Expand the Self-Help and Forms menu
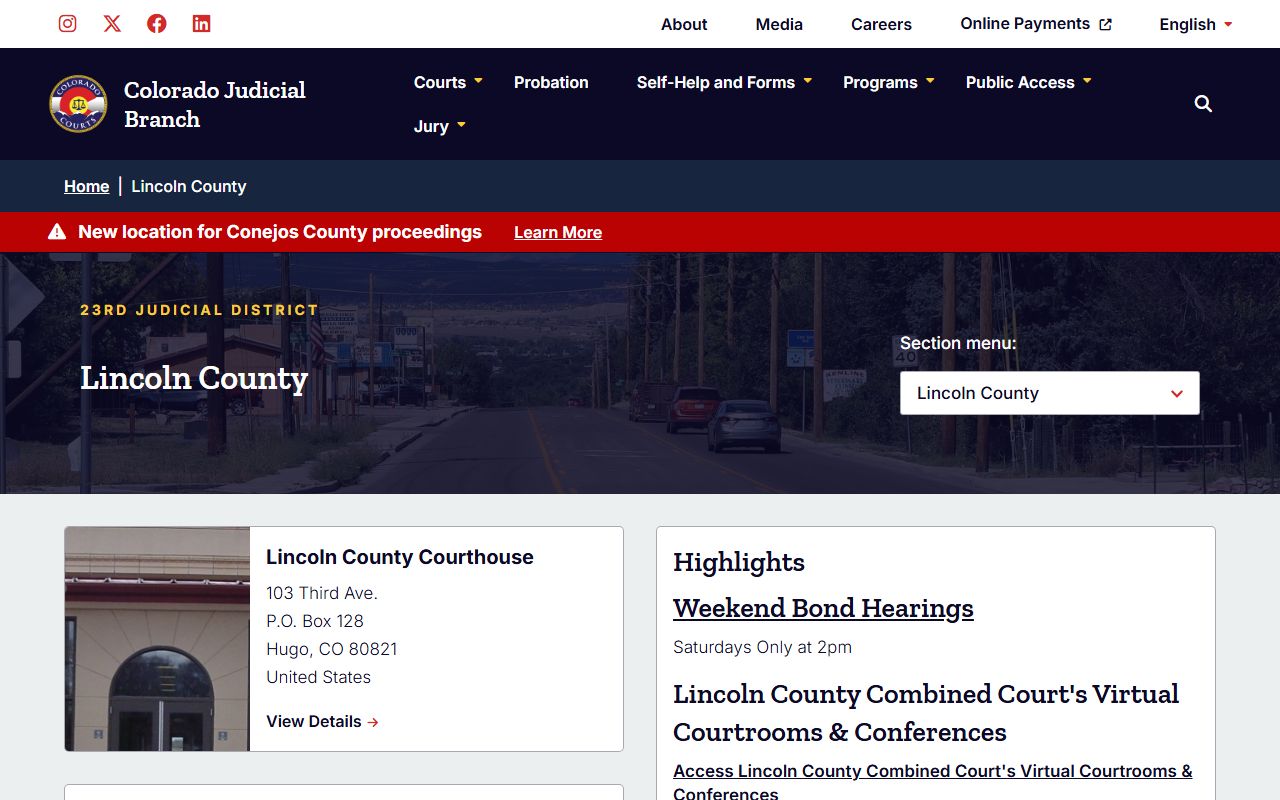Viewport: 1280px width, 800px height. pyautogui.click(x=724, y=82)
